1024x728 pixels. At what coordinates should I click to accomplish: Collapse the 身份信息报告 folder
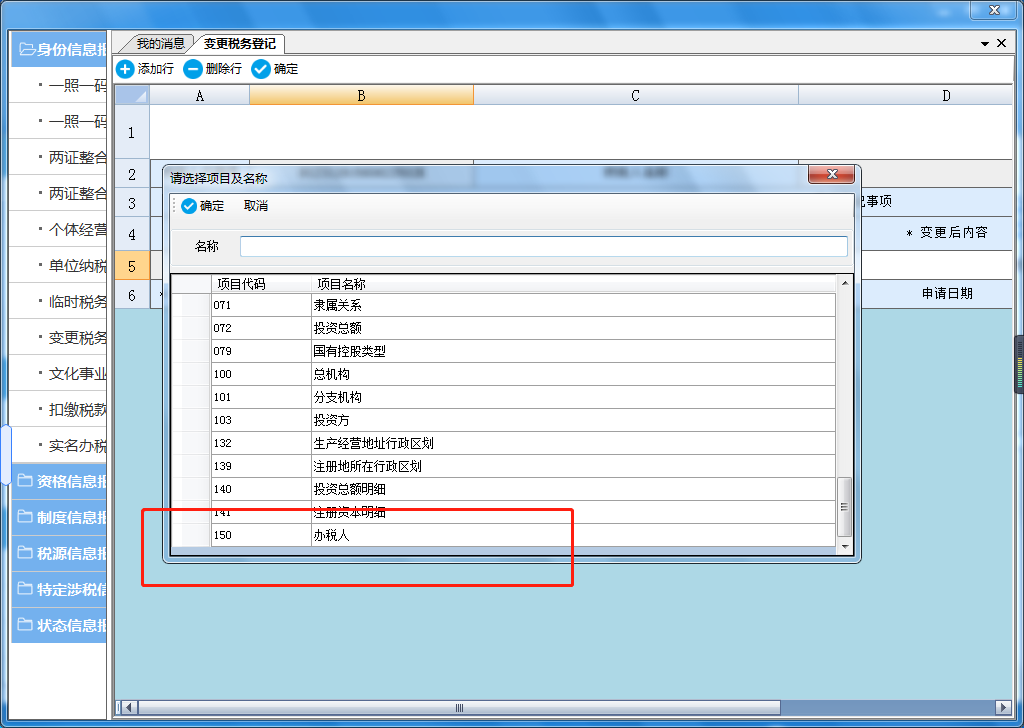(x=59, y=49)
